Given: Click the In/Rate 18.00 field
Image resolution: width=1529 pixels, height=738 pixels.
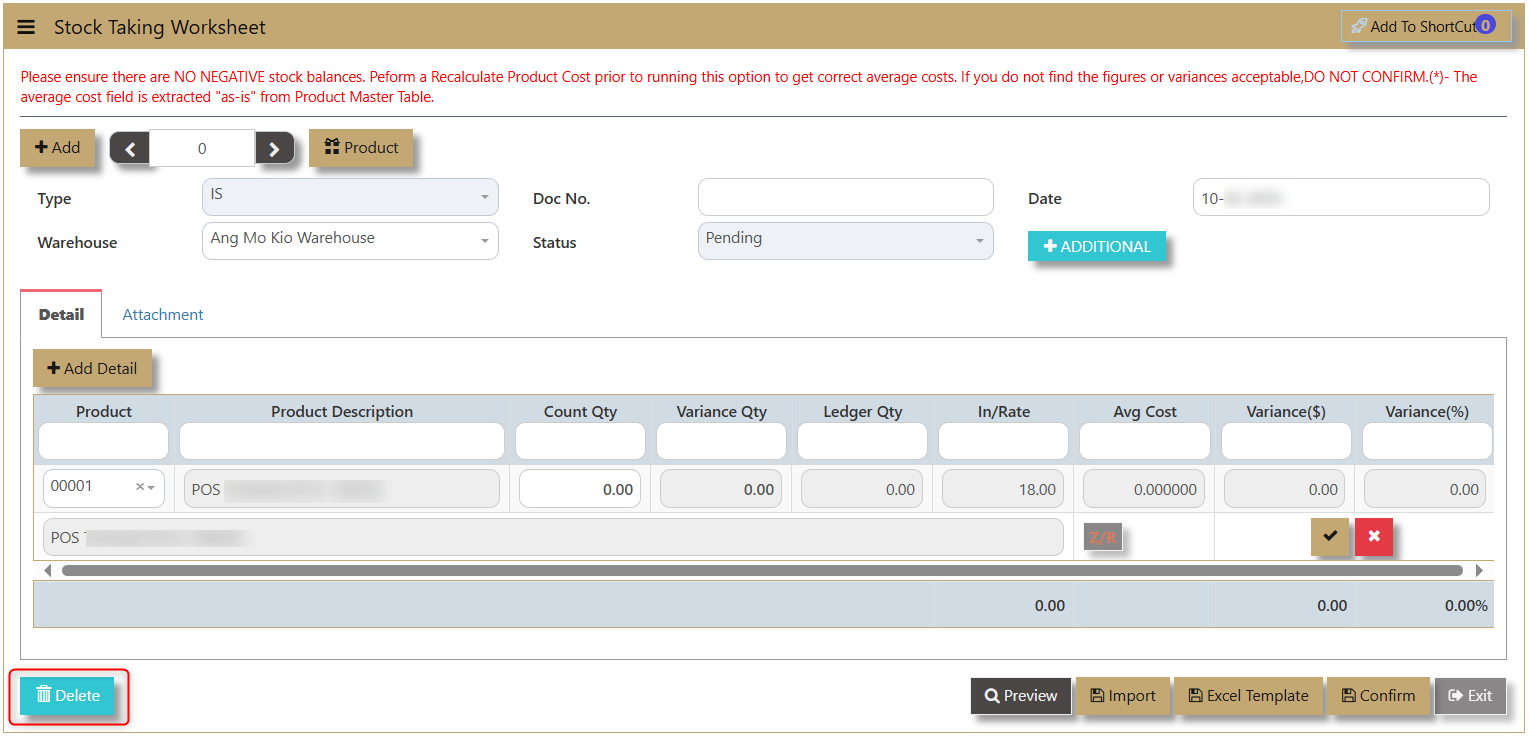Looking at the screenshot, I should click(1003, 489).
